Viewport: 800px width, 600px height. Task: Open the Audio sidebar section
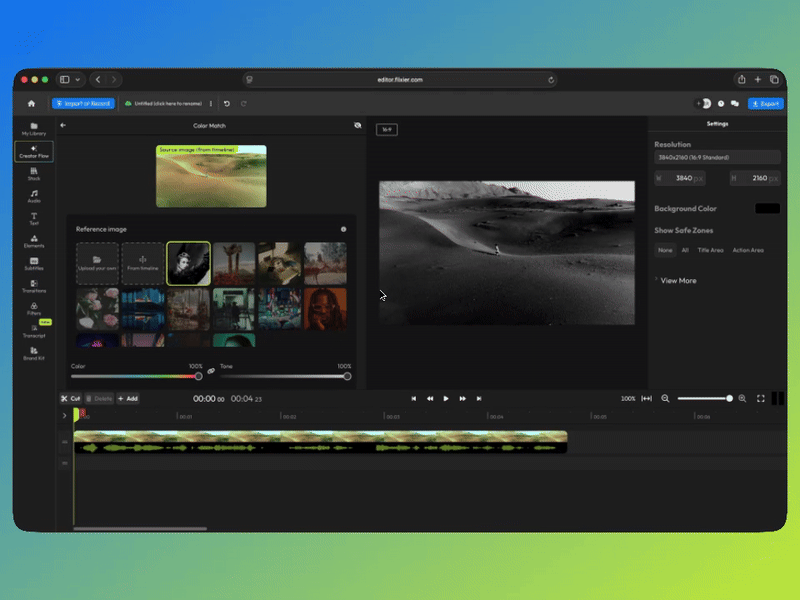click(34, 195)
